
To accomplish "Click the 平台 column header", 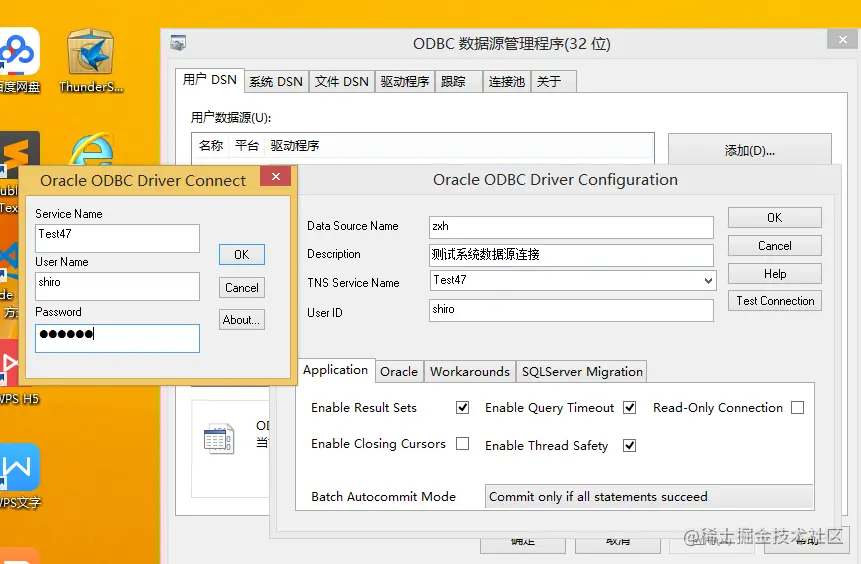I will 247,146.
